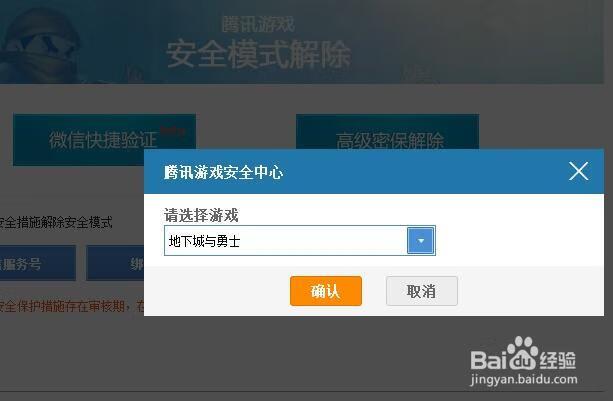The width and height of the screenshot is (613, 401).
Task: Select the 地下城与勇士 combo box field
Action: coord(299,241)
